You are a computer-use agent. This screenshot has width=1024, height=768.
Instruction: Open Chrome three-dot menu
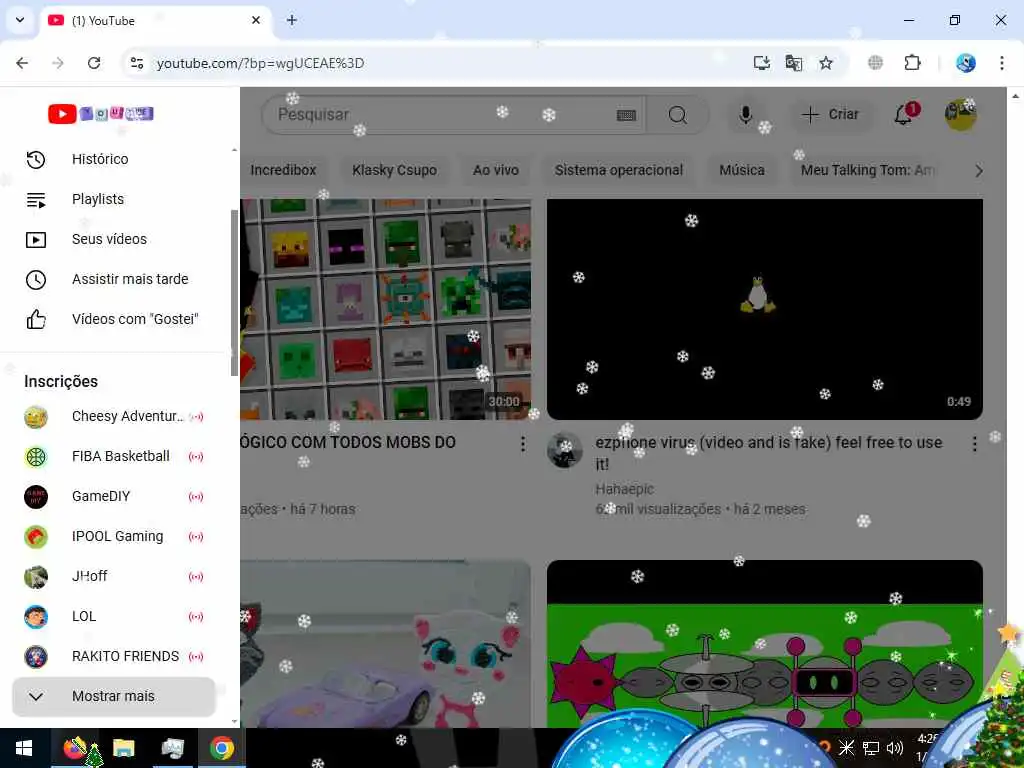click(1002, 63)
